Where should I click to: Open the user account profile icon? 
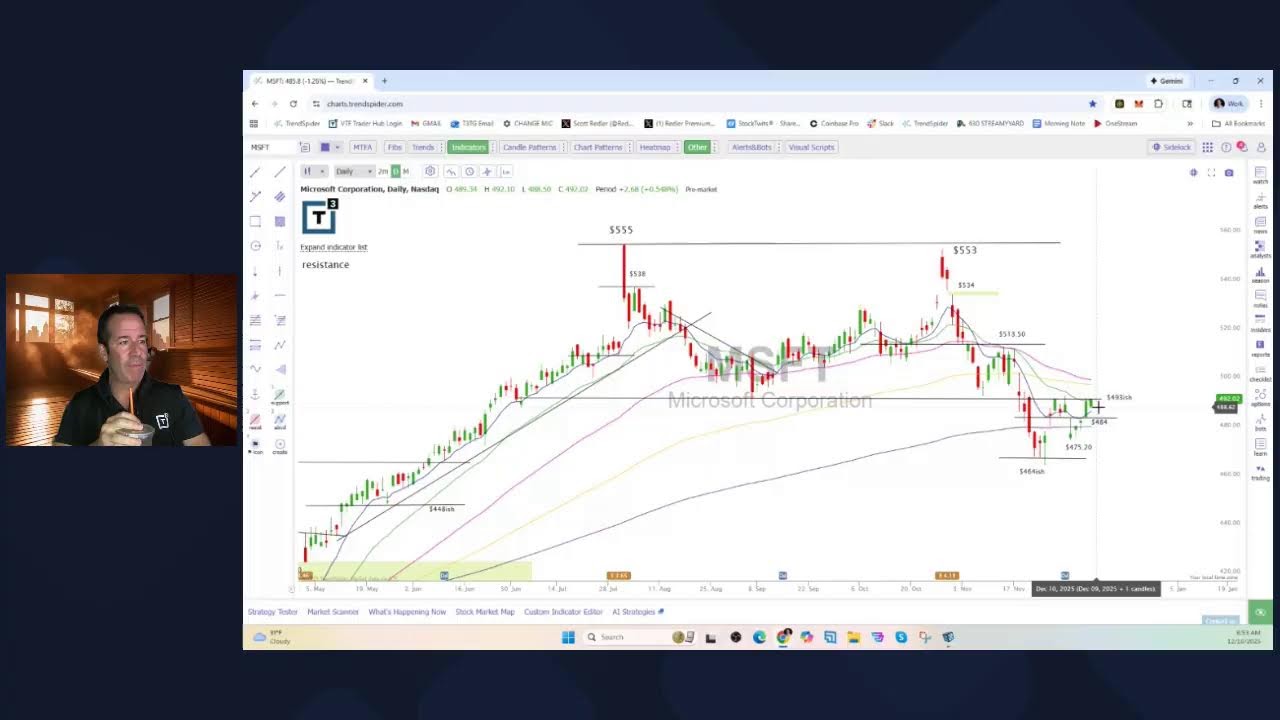[1261, 147]
